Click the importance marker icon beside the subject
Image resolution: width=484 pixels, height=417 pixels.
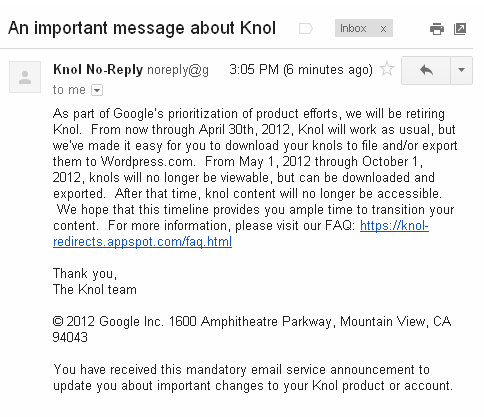tap(306, 29)
